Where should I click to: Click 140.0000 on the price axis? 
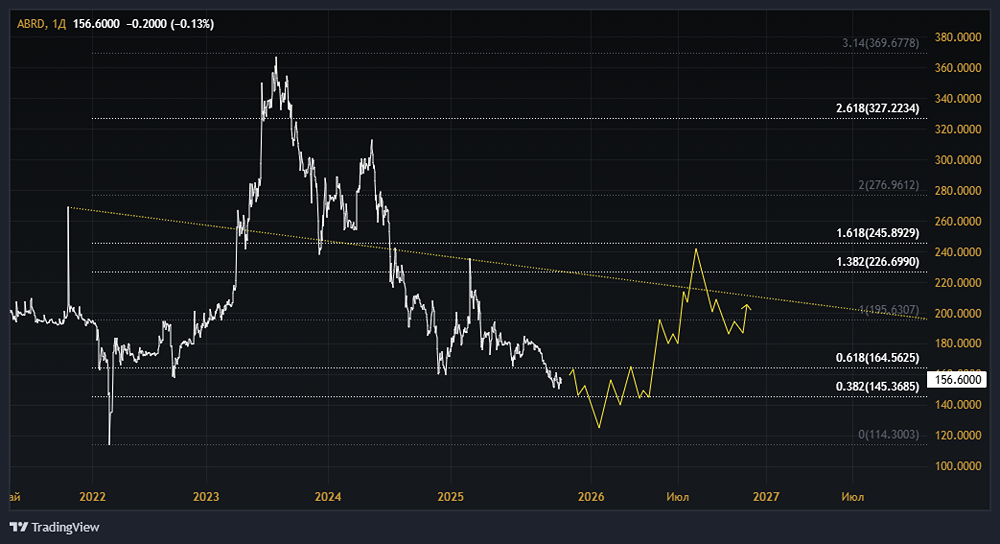pyautogui.click(x=958, y=404)
